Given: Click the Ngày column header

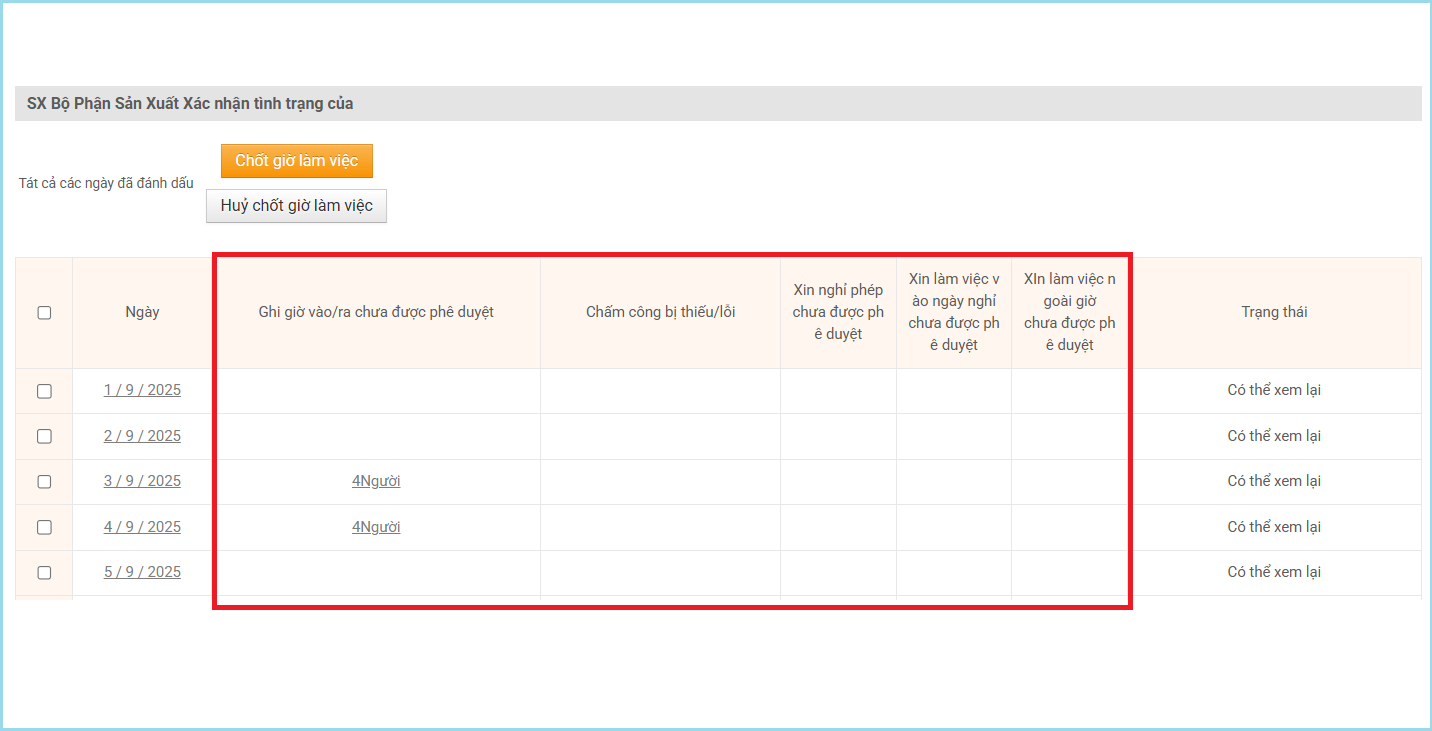Looking at the screenshot, I should click(142, 312).
